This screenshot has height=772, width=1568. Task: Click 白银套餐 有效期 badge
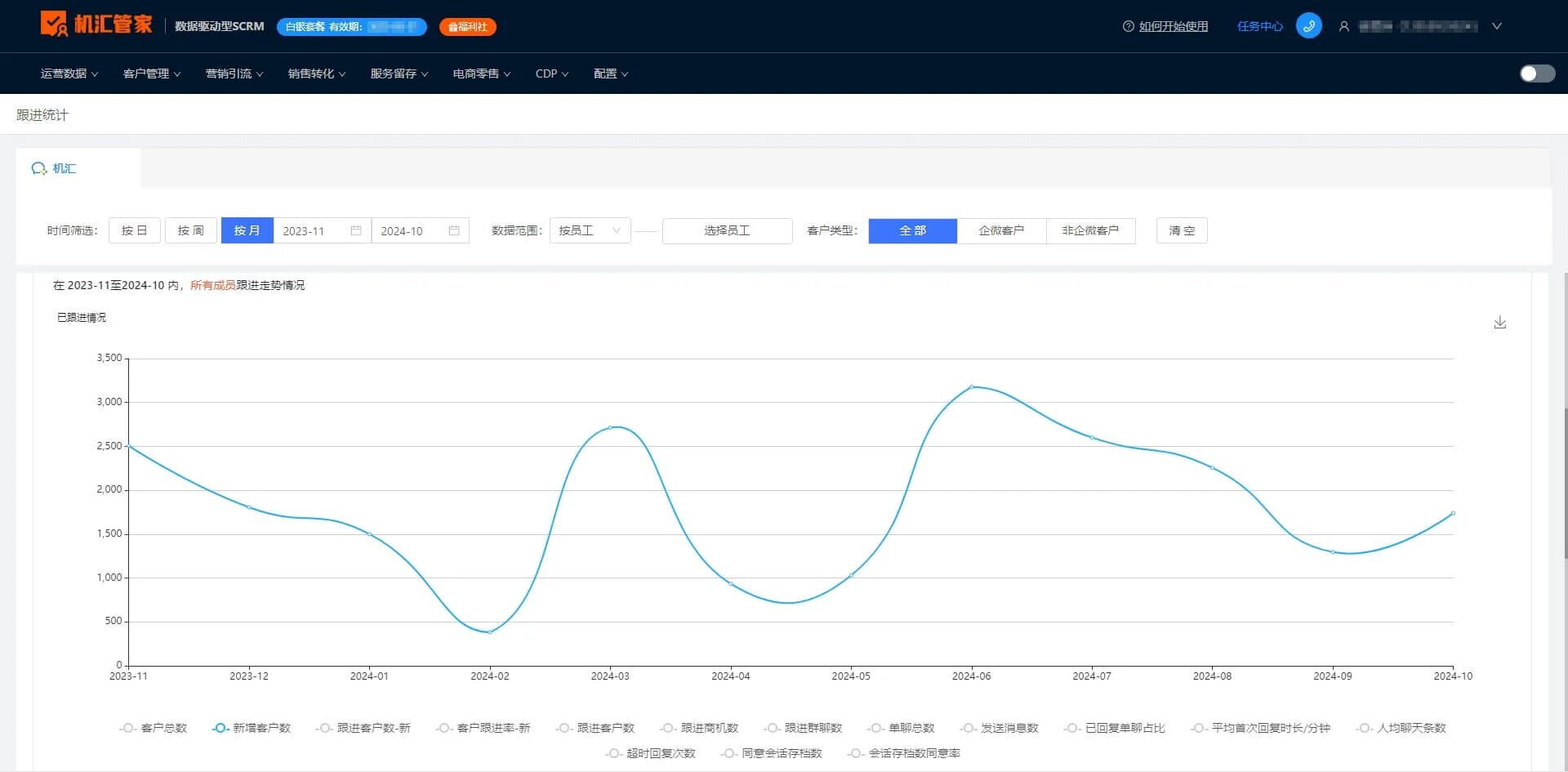pyautogui.click(x=351, y=27)
